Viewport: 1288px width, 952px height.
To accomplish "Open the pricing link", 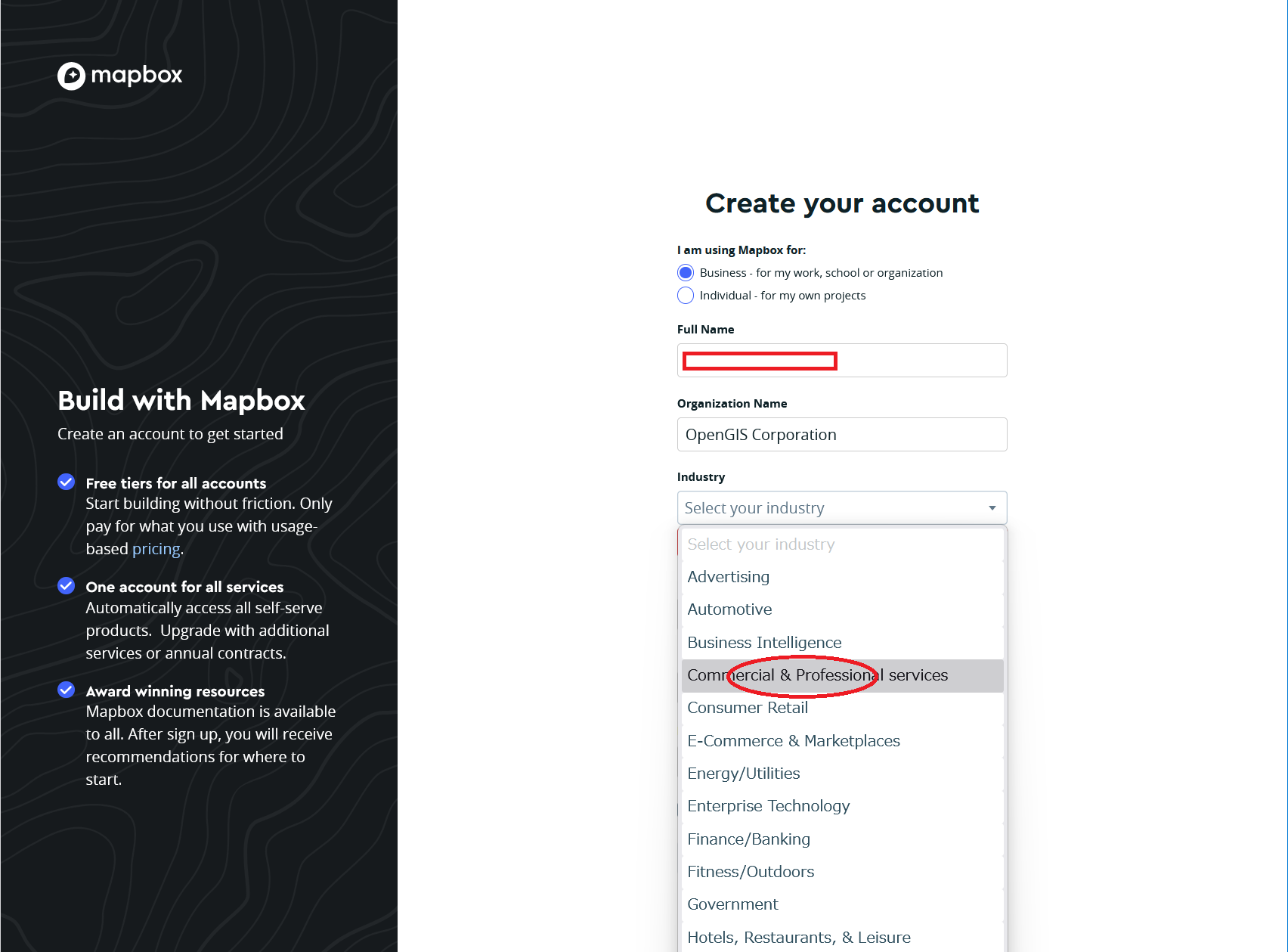I will pyautogui.click(x=156, y=549).
